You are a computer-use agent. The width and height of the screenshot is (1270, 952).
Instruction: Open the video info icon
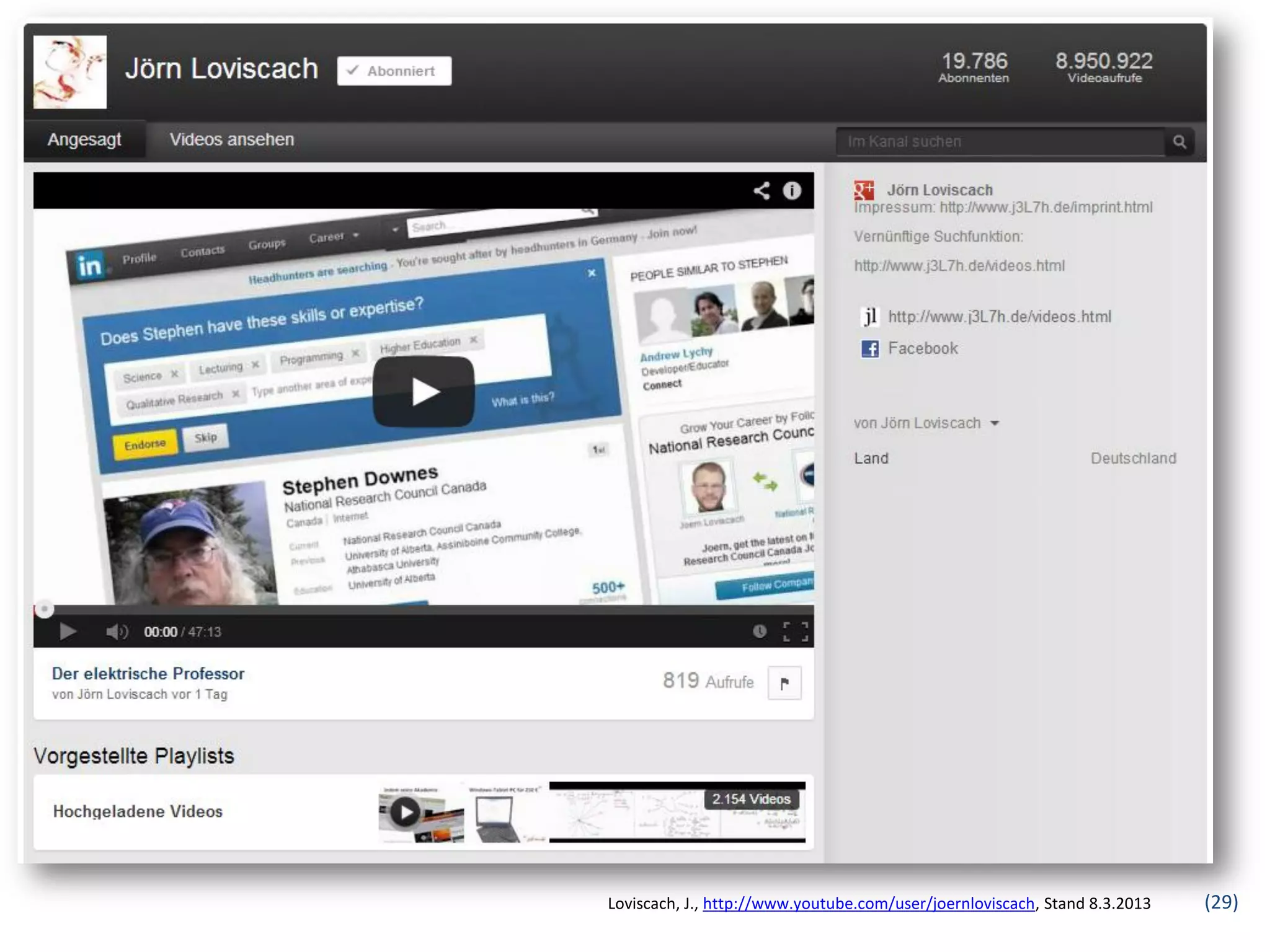coord(792,191)
